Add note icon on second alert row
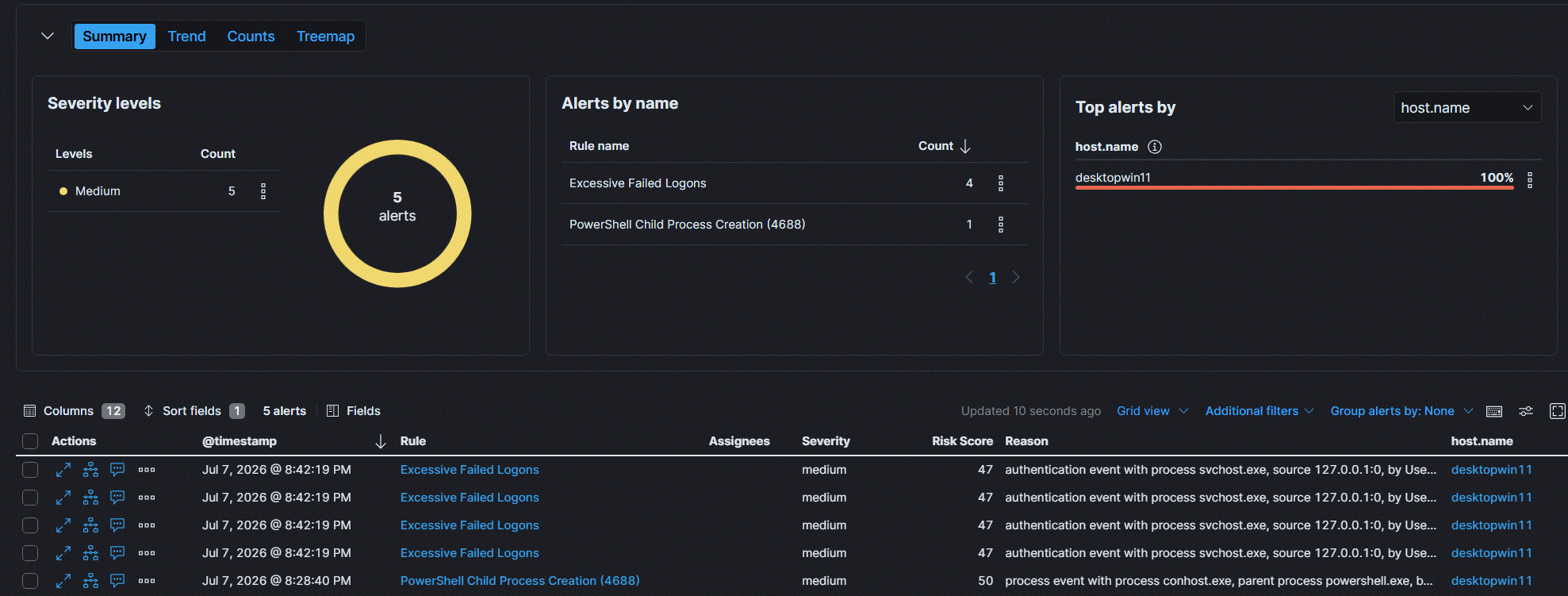This screenshot has height=596, width=1568. coord(117,498)
